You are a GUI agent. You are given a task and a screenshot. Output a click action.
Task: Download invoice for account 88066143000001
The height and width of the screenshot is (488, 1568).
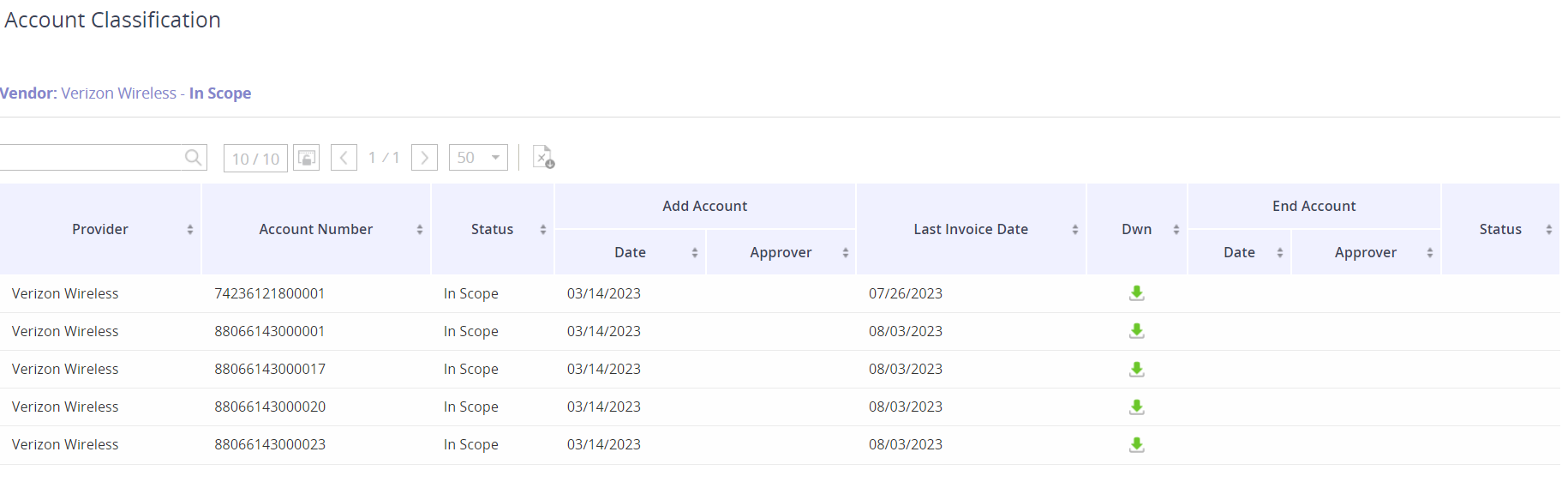click(1136, 331)
